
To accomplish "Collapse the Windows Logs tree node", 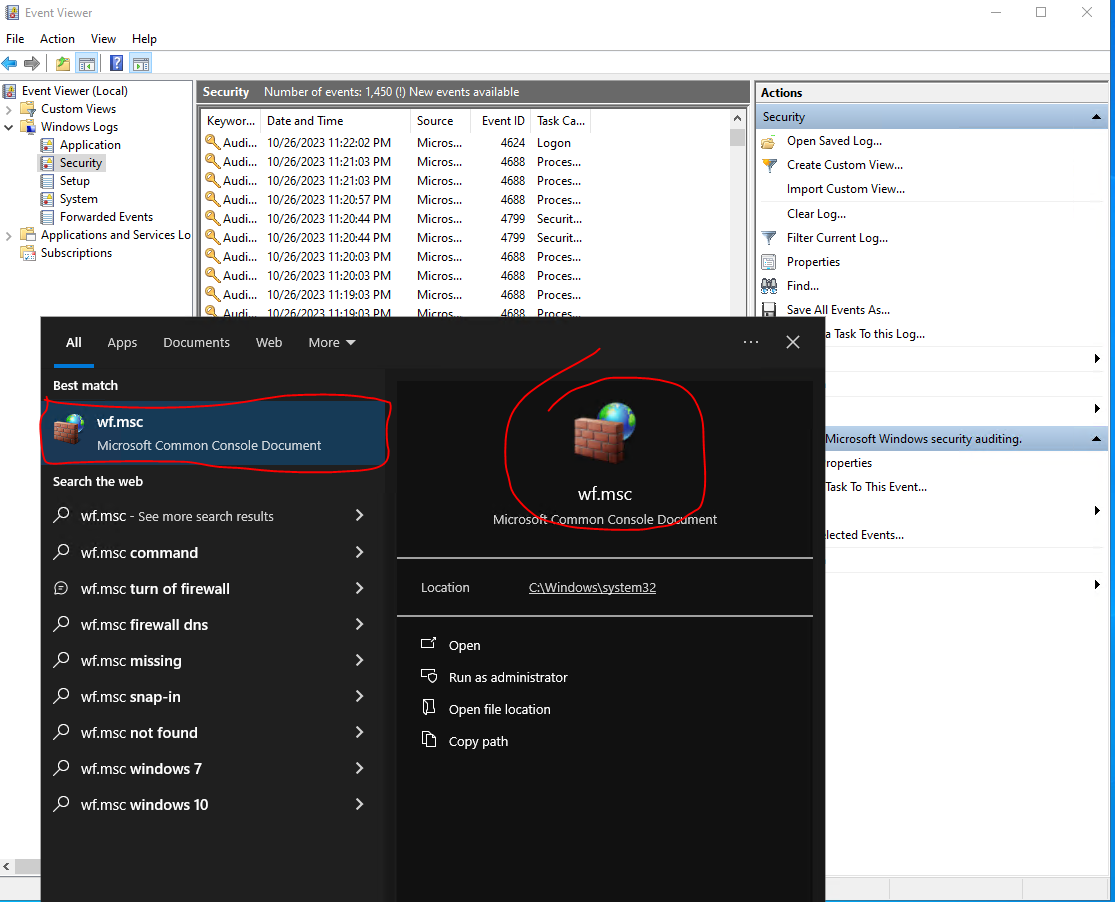I will click(x=9, y=127).
